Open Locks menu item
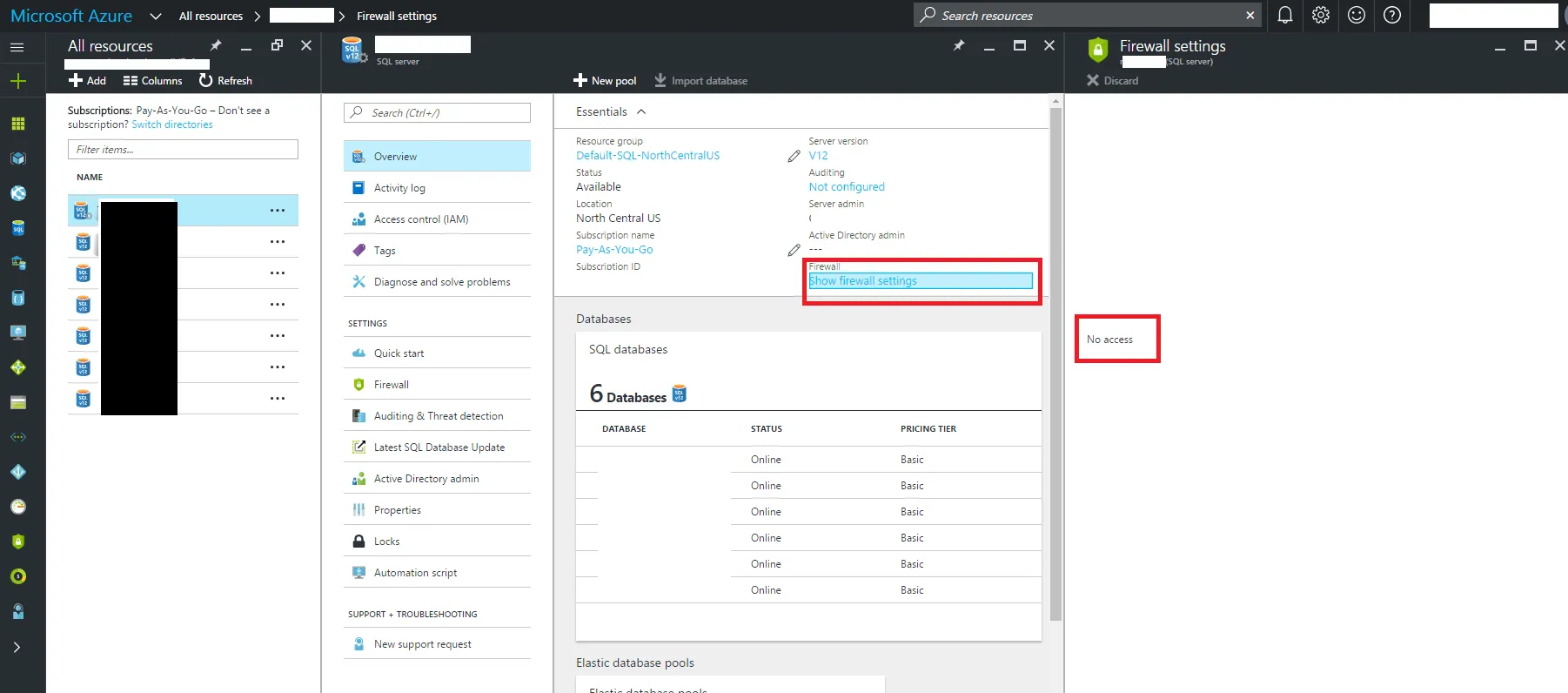Viewport: 1568px width, 693px height. click(x=437, y=541)
